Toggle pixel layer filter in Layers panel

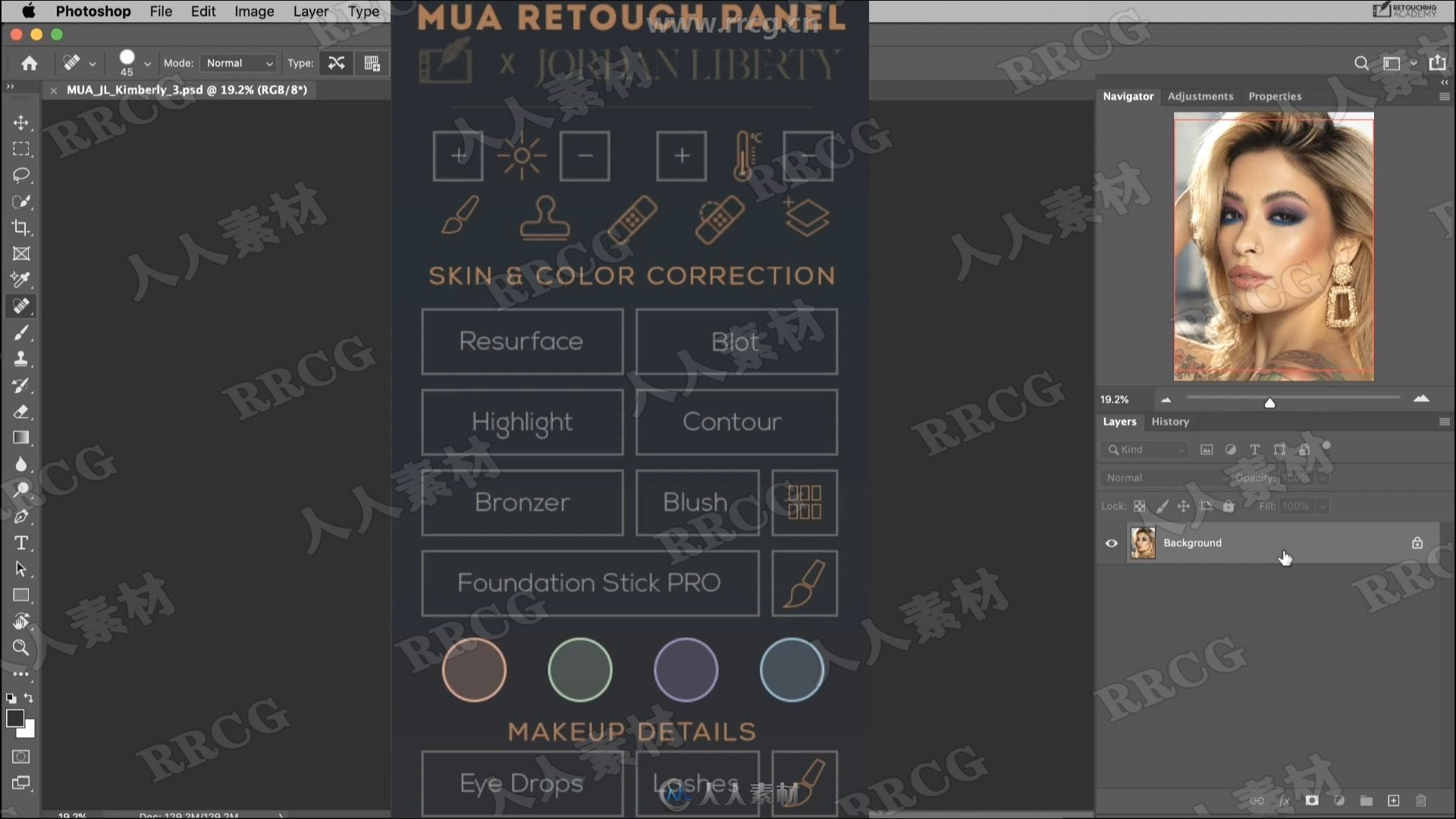1206,450
